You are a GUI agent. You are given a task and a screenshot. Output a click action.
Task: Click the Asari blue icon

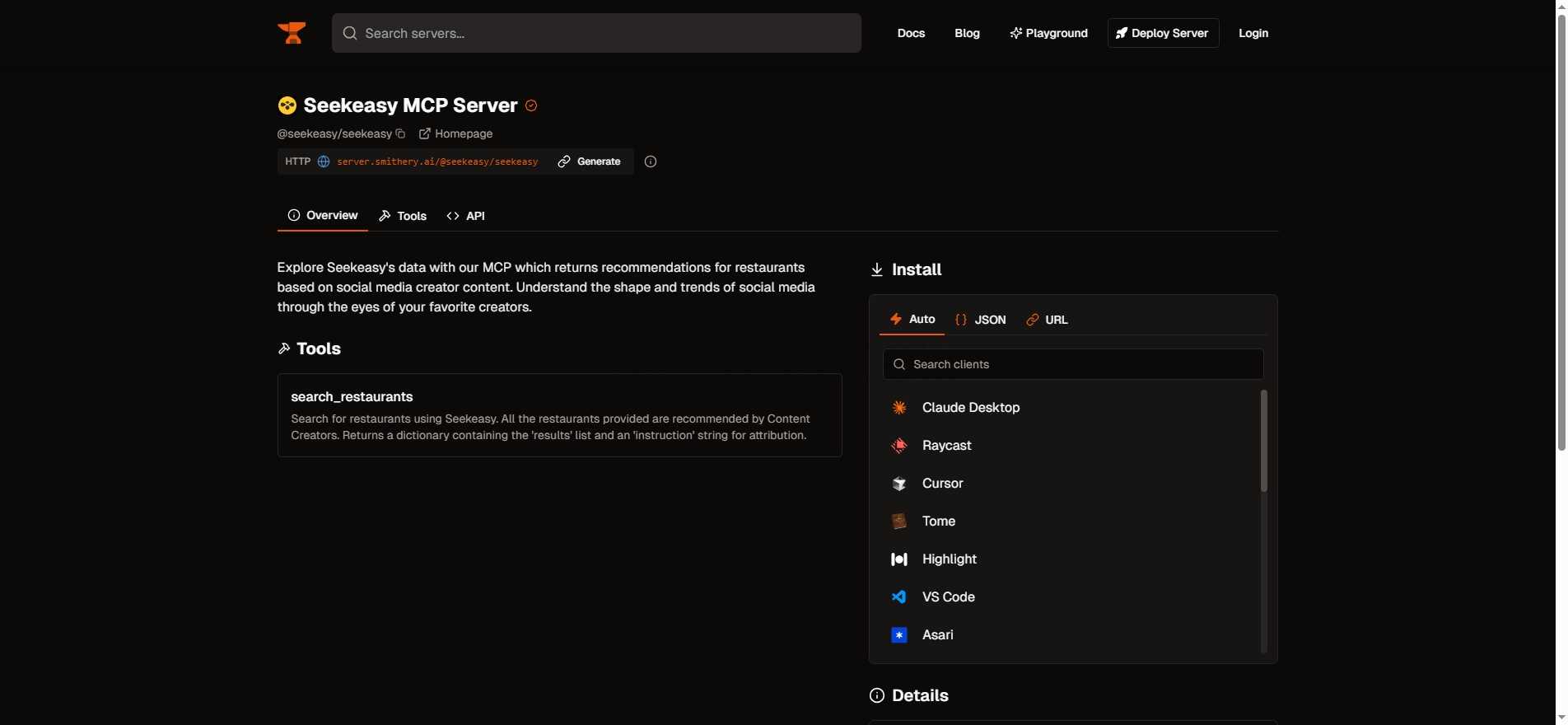coord(899,635)
